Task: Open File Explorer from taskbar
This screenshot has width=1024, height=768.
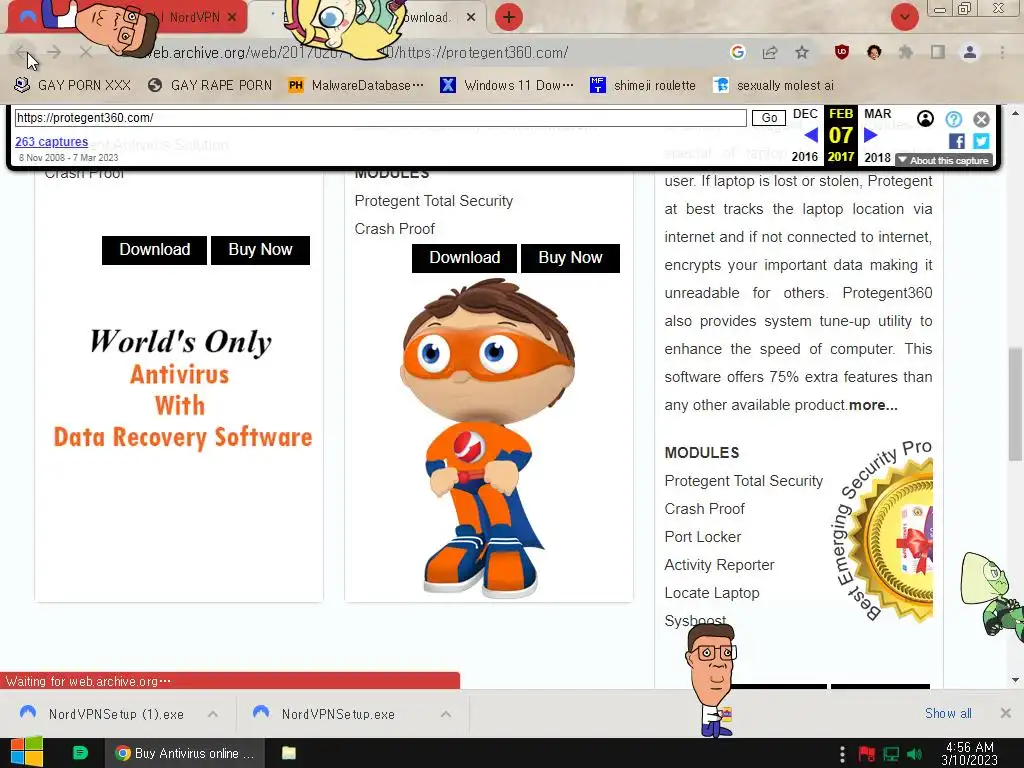Action: [x=289, y=753]
